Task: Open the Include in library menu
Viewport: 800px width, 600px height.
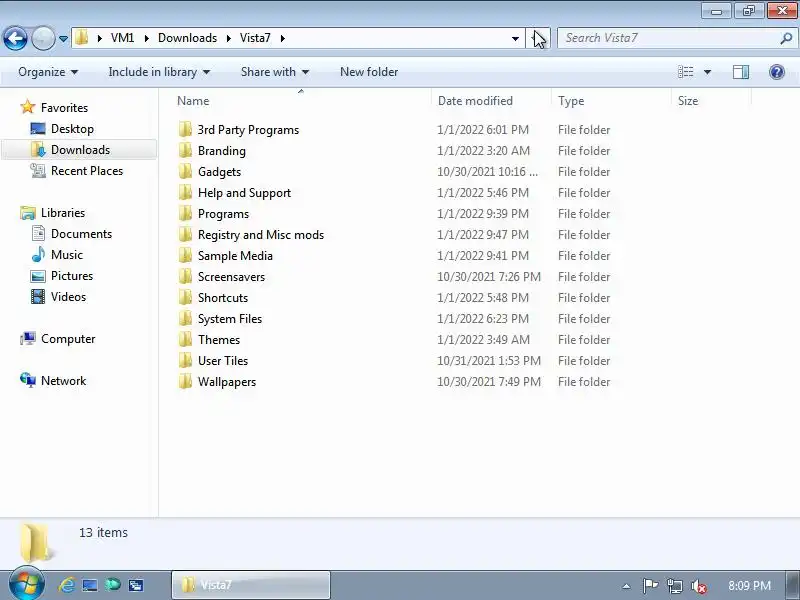Action: 159,72
